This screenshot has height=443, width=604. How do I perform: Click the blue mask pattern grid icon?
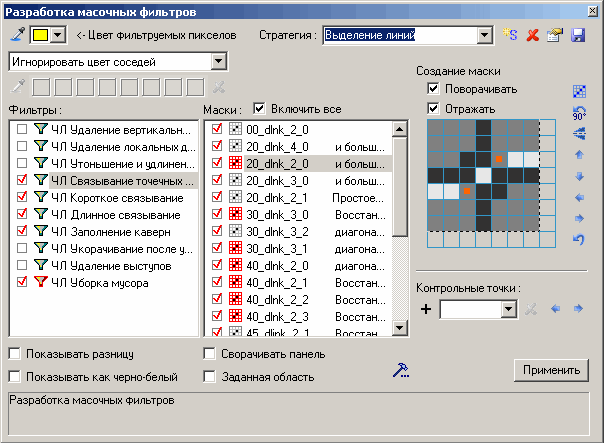click(x=579, y=91)
